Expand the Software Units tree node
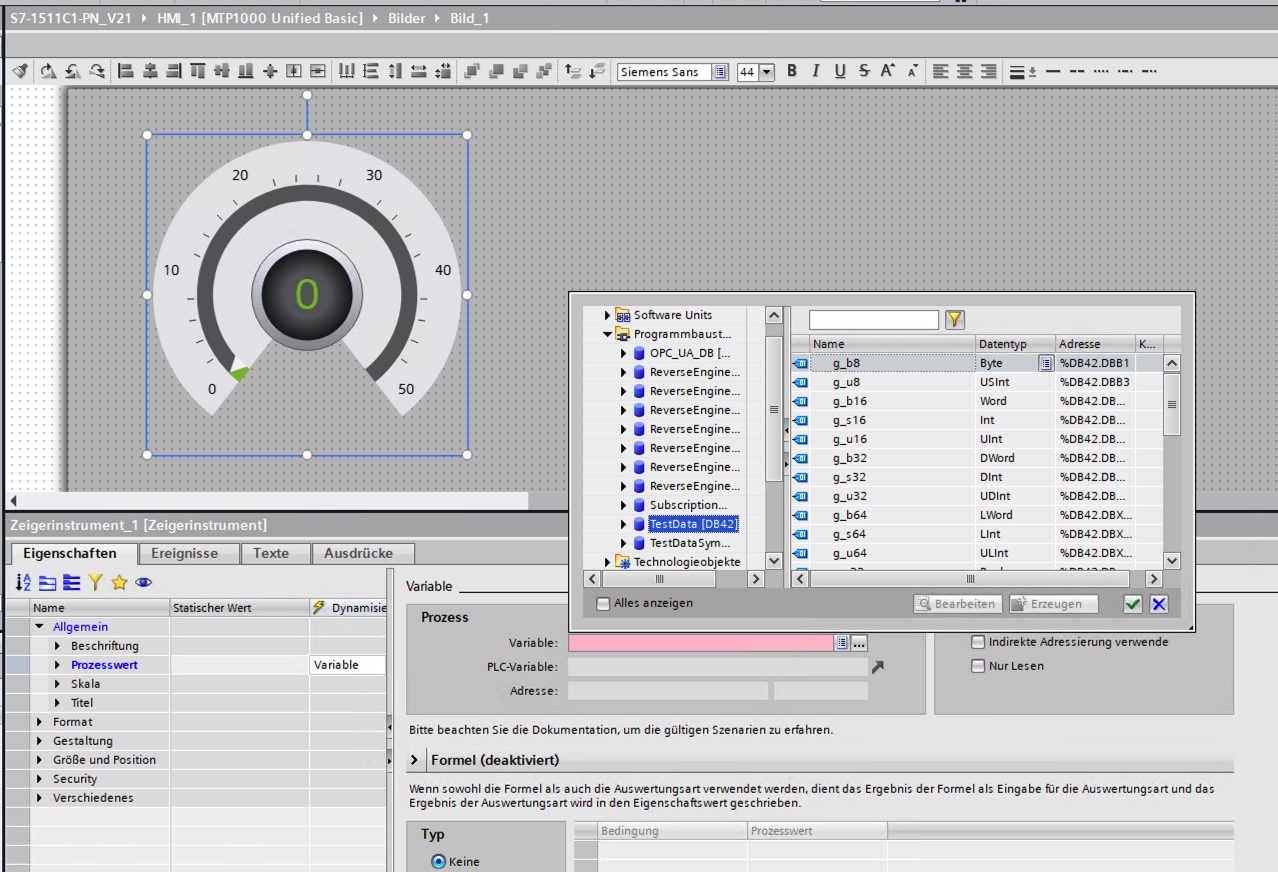Screen dimensions: 1278x872 pyautogui.click(x=607, y=315)
